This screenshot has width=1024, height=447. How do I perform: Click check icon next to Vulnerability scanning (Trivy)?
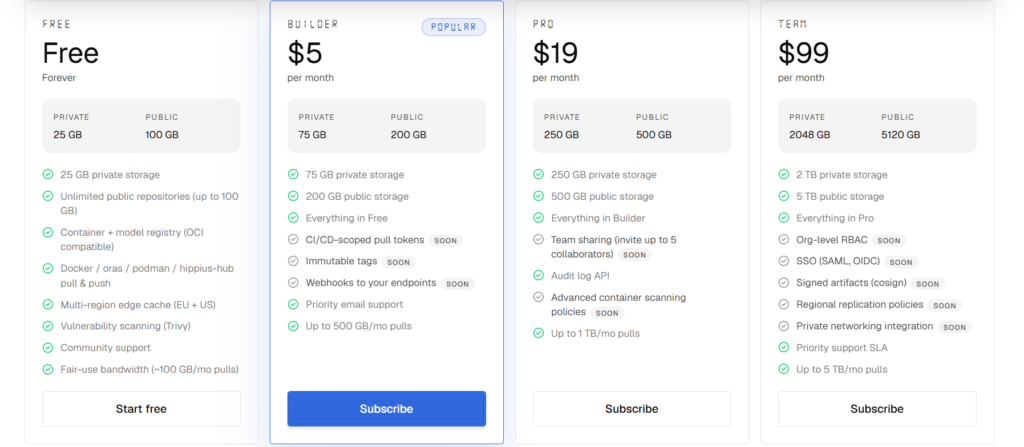[48, 326]
